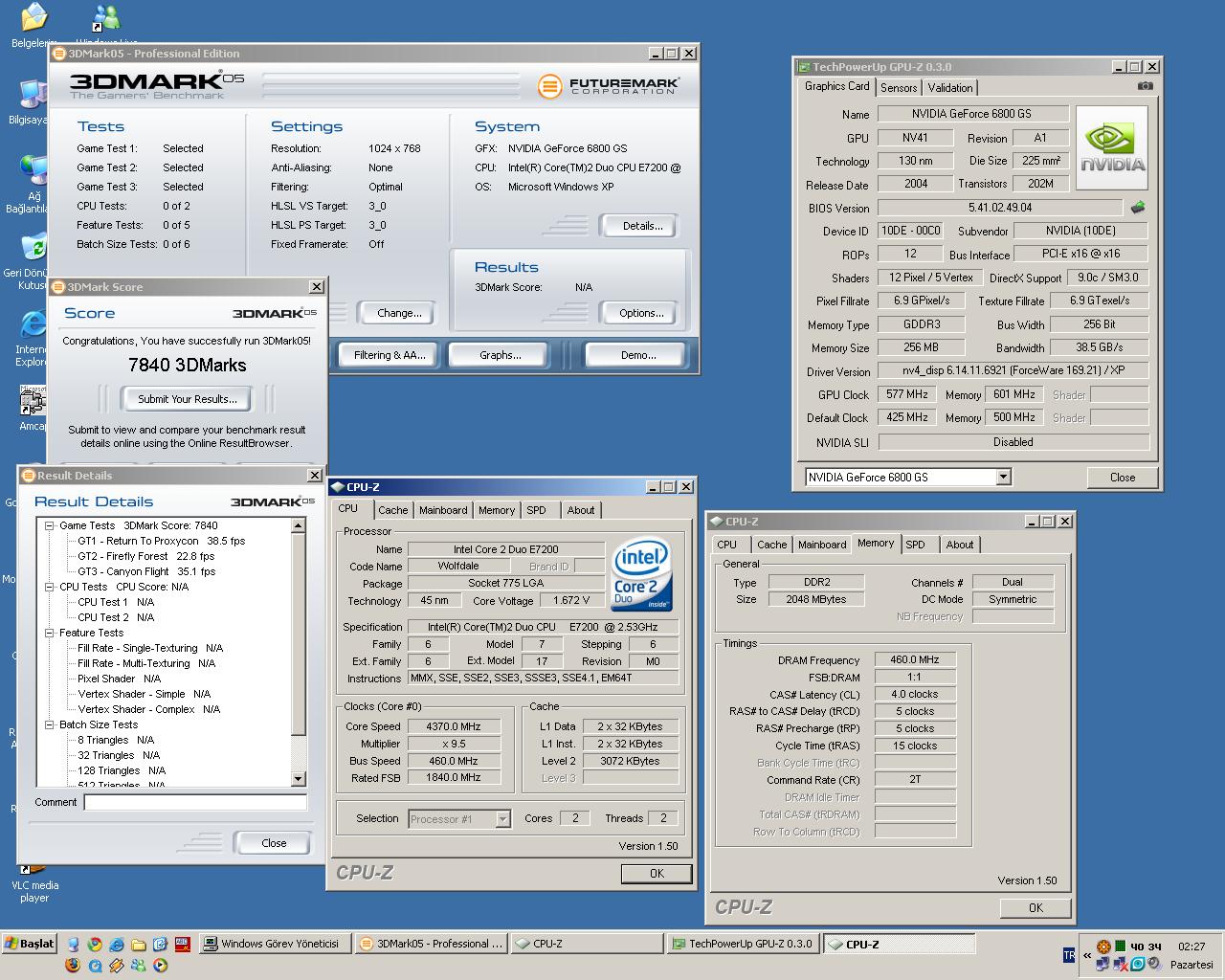Open the Bilgisayarım desktop icon

tap(30, 103)
